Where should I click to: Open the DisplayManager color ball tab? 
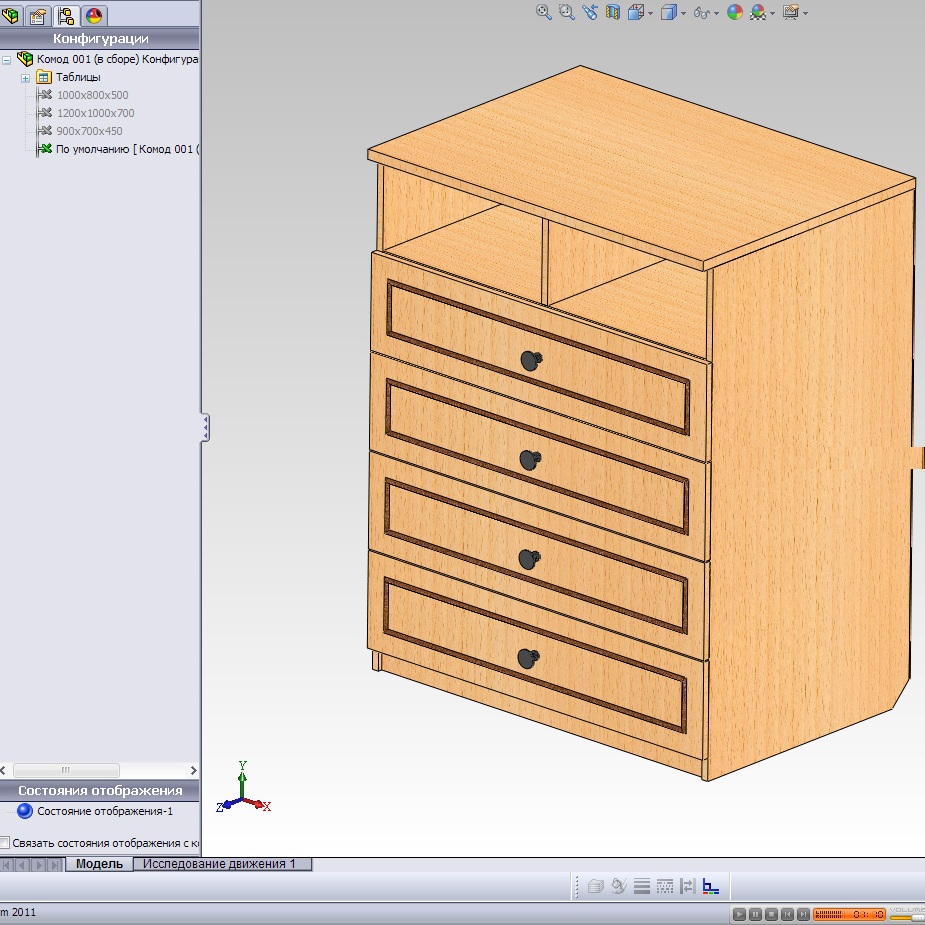(x=94, y=15)
